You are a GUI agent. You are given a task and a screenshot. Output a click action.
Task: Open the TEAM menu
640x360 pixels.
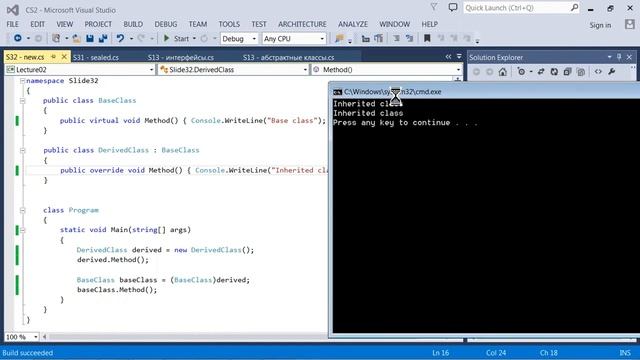click(198, 24)
